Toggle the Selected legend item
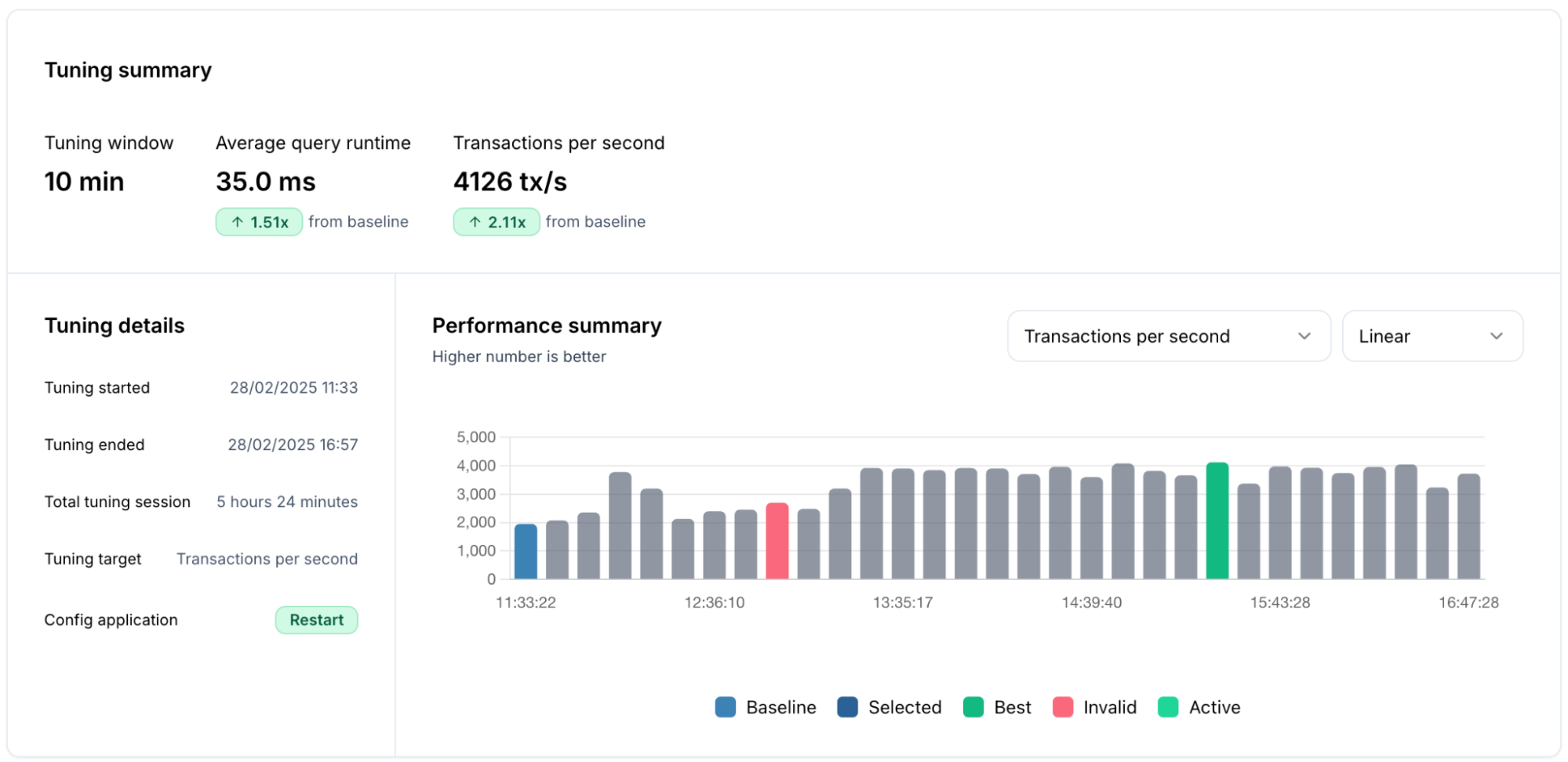The image size is (1568, 762). [x=890, y=707]
